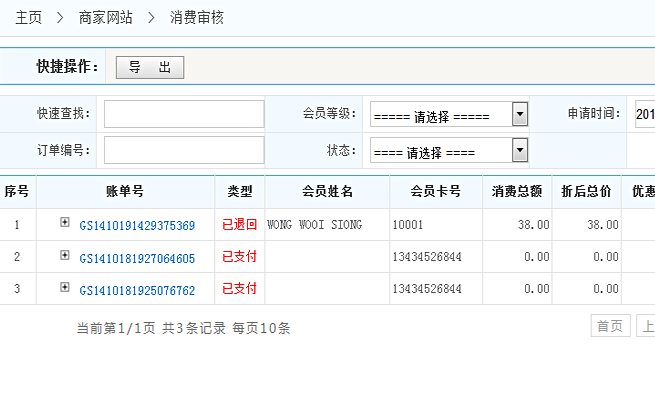This screenshot has width=655, height=413.
Task: Expand row of bill GS1410191429375369
Action: tap(65, 224)
